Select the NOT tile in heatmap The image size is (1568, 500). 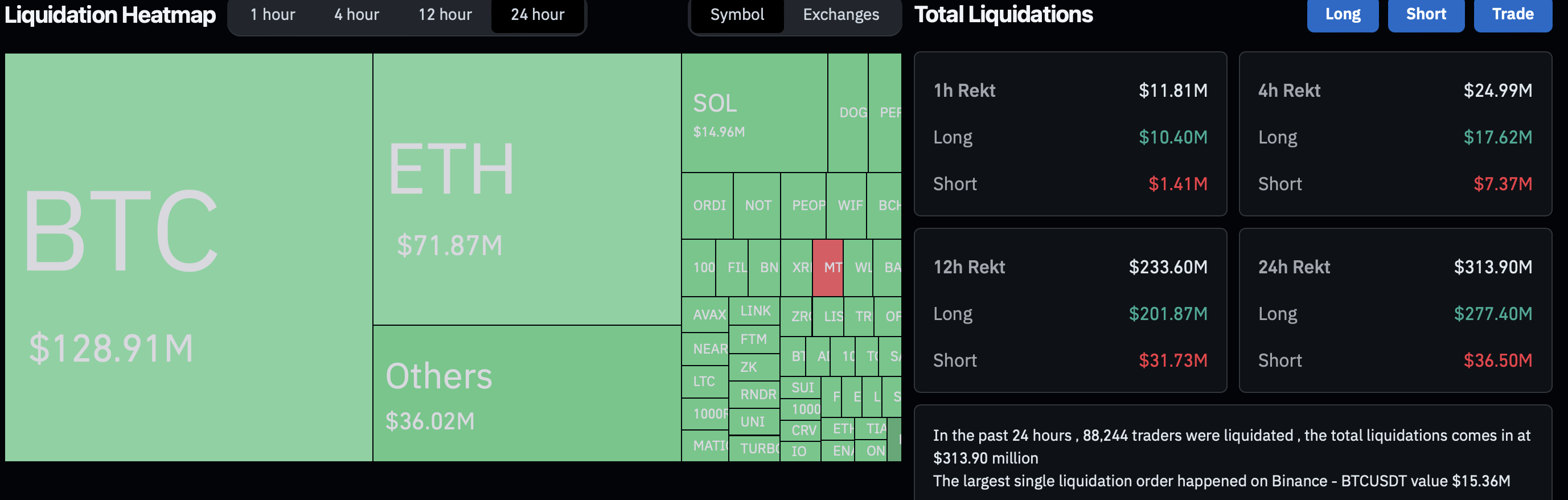tap(757, 205)
